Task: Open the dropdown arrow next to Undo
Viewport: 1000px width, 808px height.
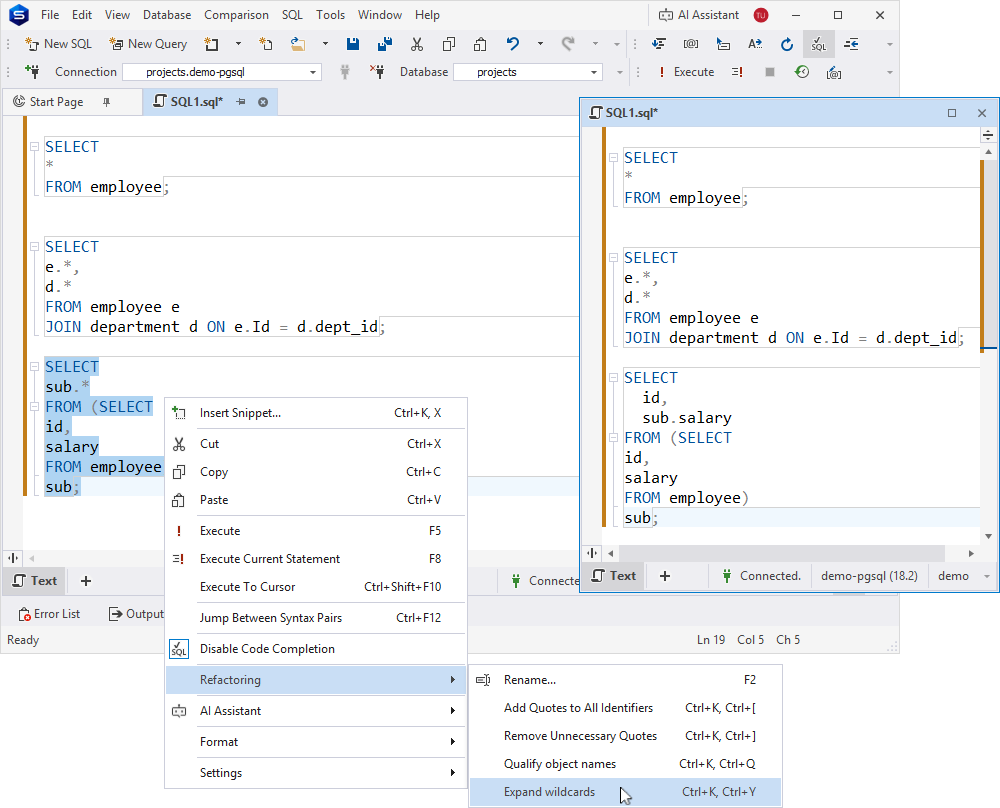Action: 540,44
